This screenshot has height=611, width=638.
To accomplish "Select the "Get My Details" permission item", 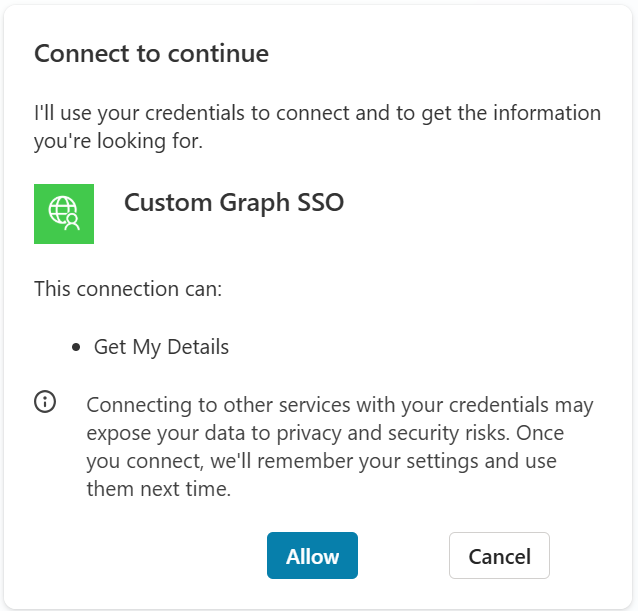I will point(161,348).
